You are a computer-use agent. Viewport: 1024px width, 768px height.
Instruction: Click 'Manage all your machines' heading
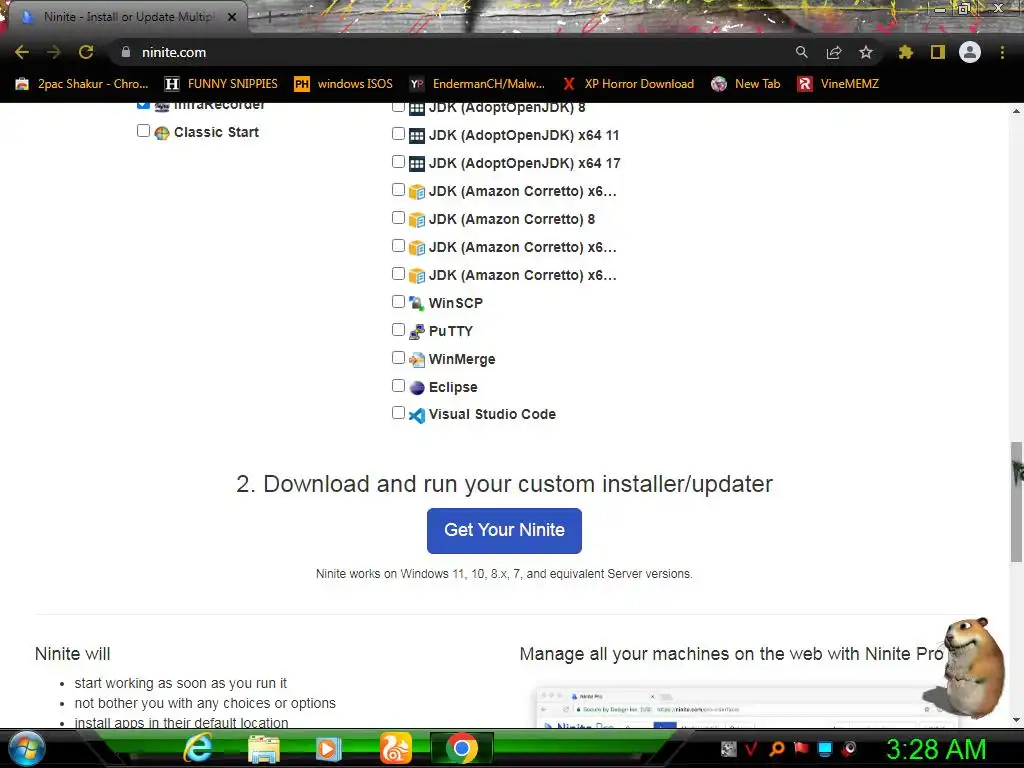[731, 654]
